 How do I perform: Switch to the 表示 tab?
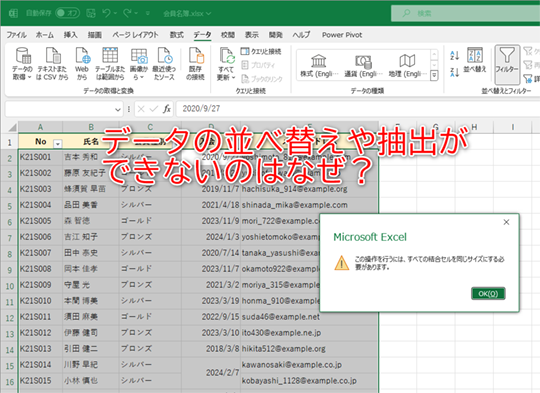coord(252,35)
